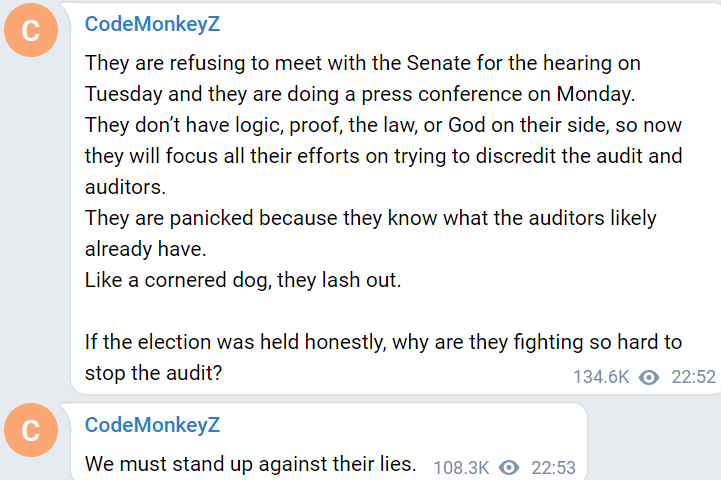Click the eye views icon next to 134.6K
Image resolution: width=721 pixels, height=480 pixels.
point(650,377)
